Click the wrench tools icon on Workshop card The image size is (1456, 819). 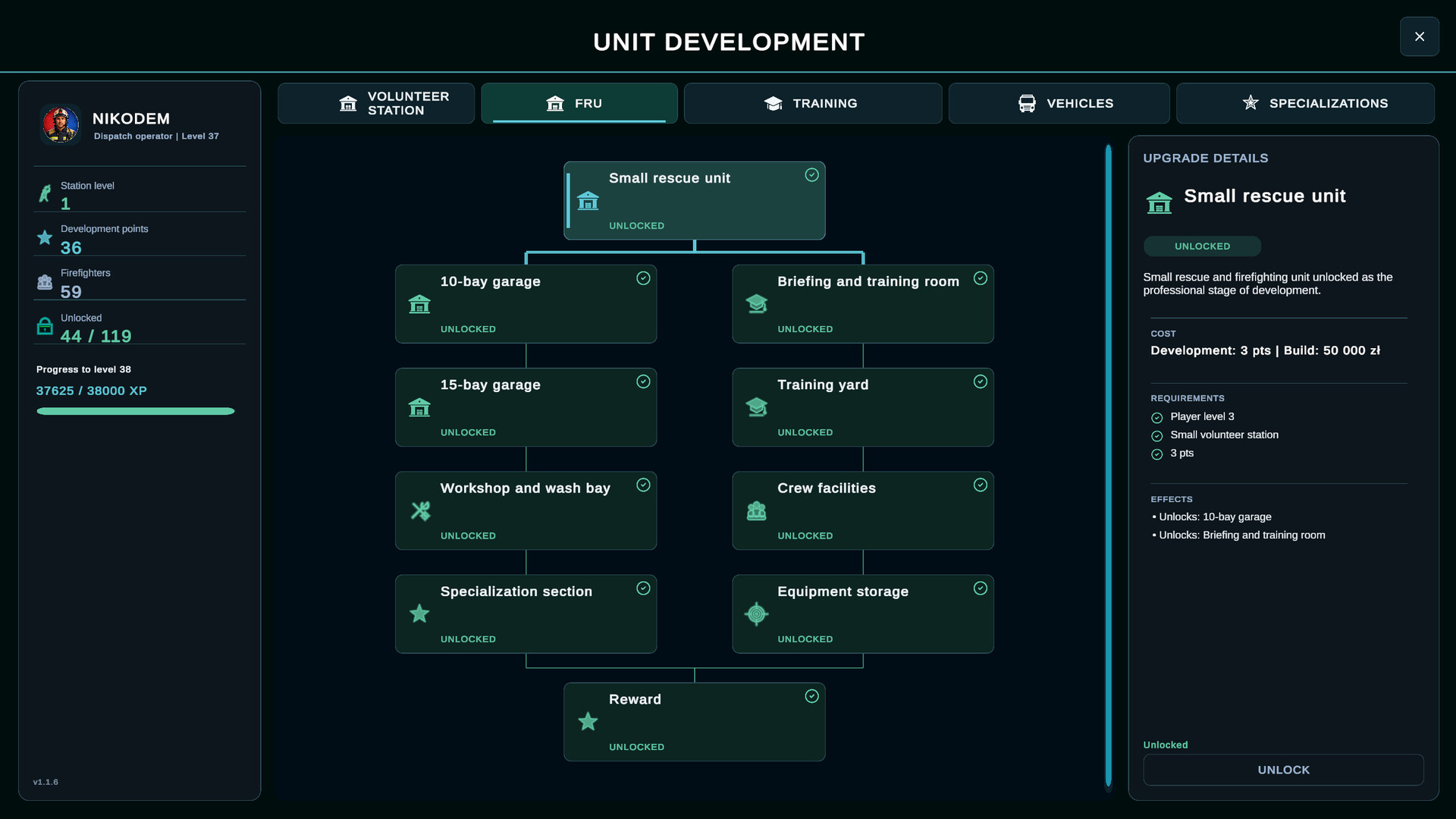coord(420,511)
